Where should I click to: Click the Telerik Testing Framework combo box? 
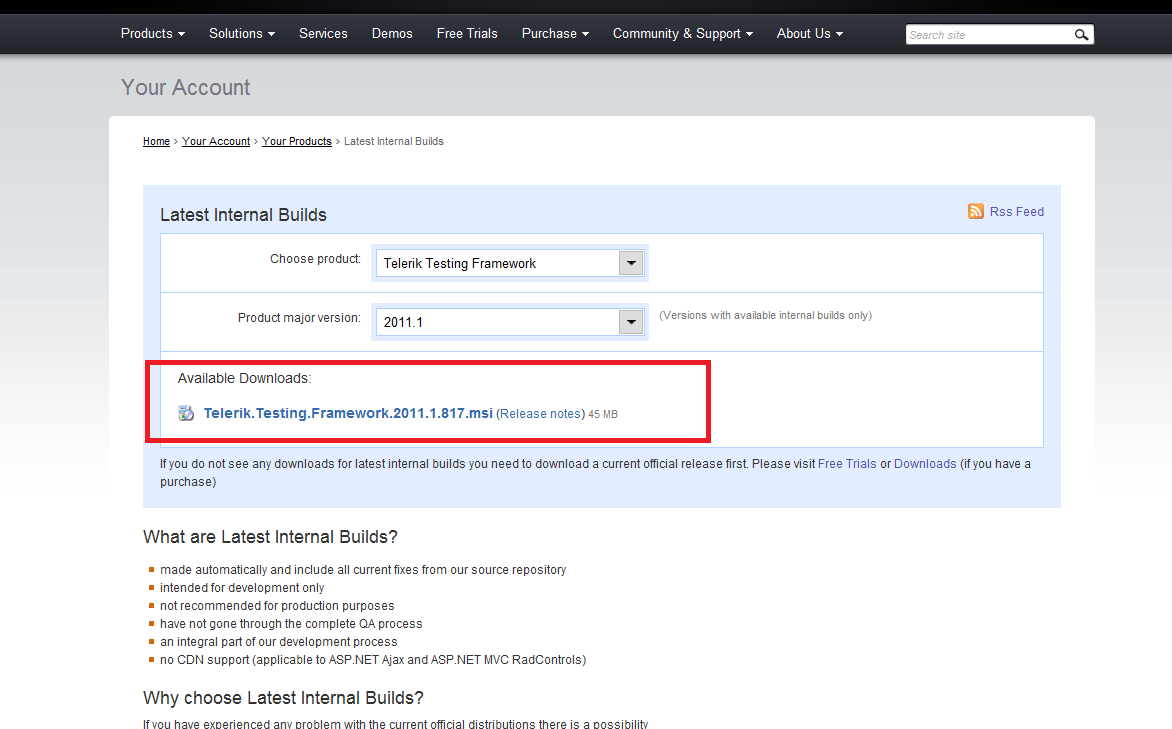[510, 263]
